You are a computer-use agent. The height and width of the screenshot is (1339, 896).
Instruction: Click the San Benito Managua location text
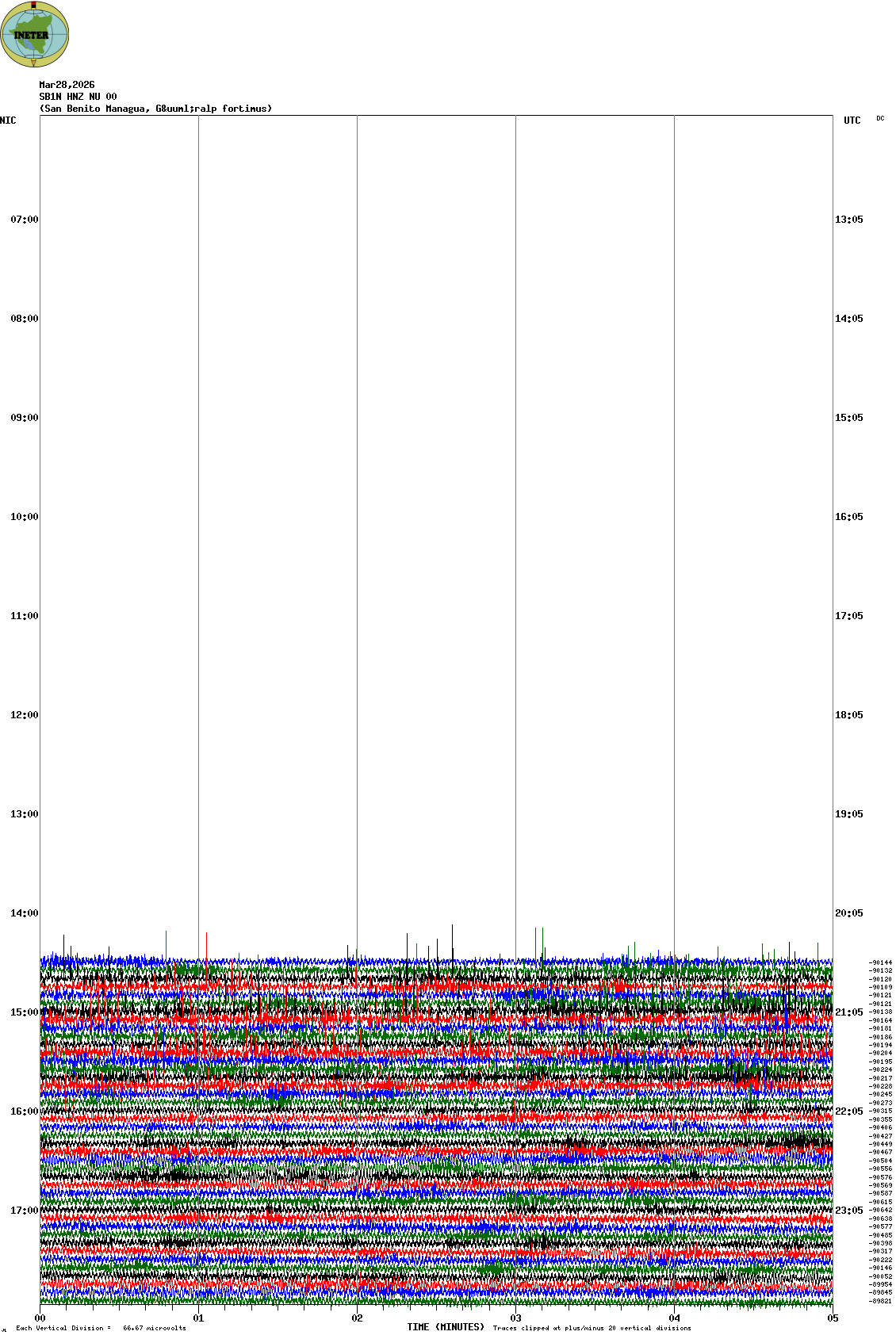155,109
